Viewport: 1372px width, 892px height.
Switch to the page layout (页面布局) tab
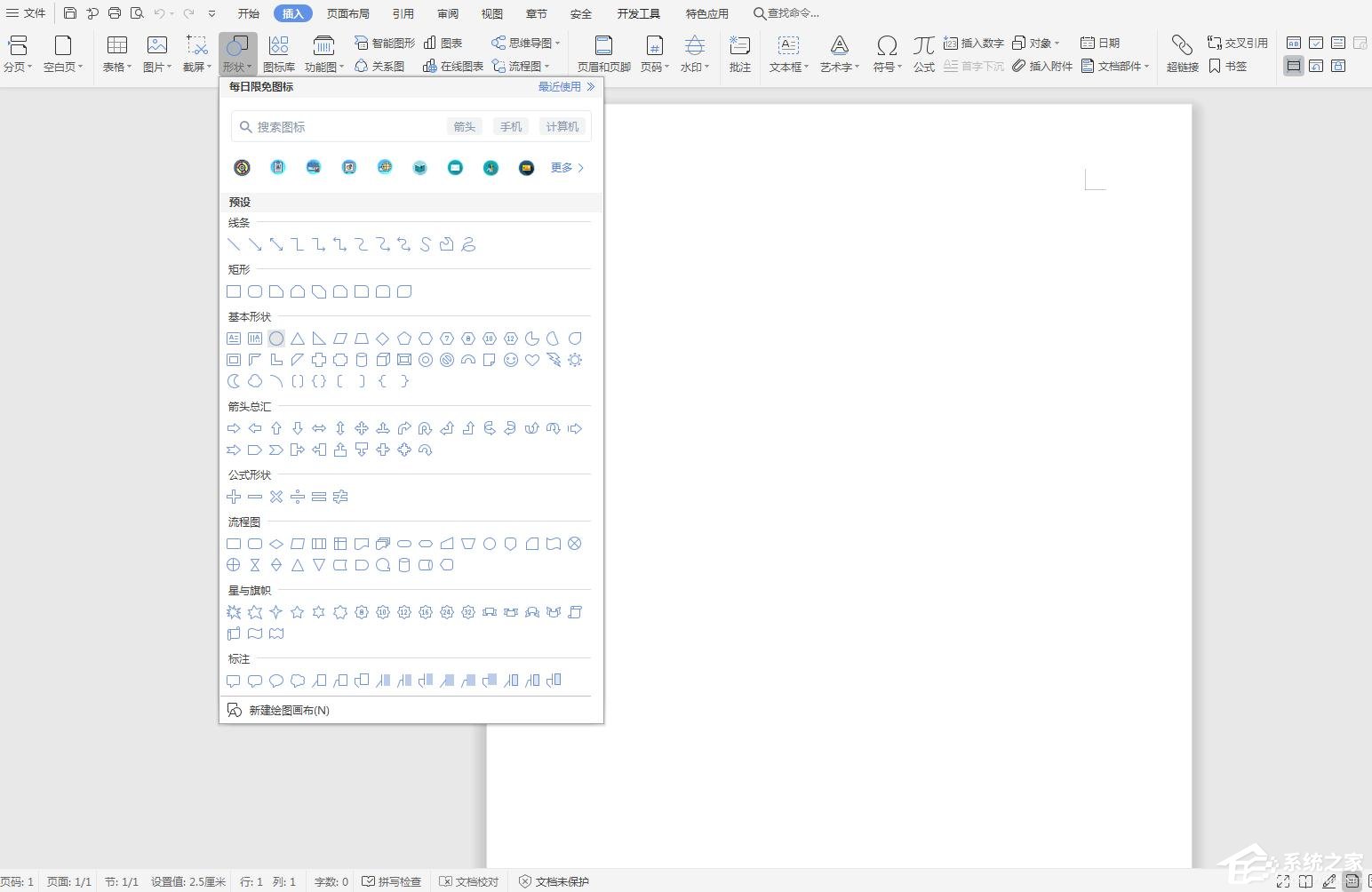coord(347,13)
